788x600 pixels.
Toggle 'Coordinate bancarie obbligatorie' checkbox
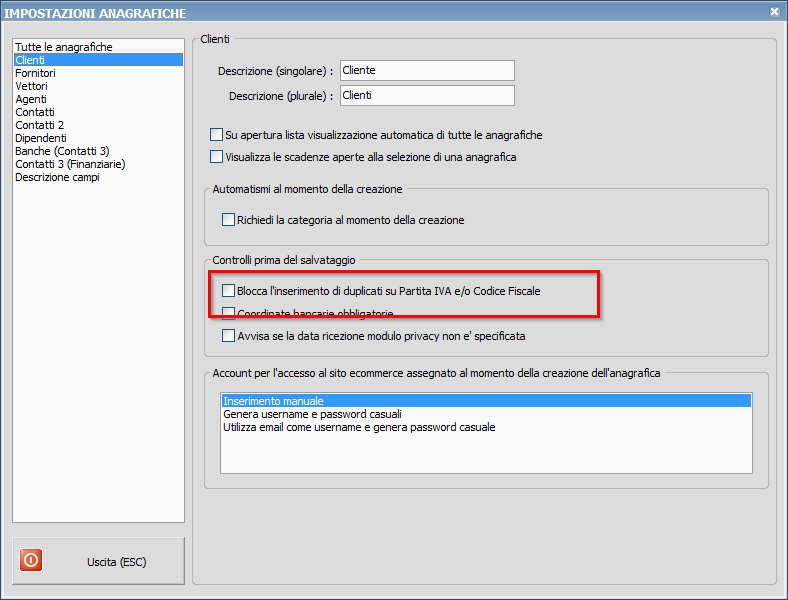click(228, 314)
